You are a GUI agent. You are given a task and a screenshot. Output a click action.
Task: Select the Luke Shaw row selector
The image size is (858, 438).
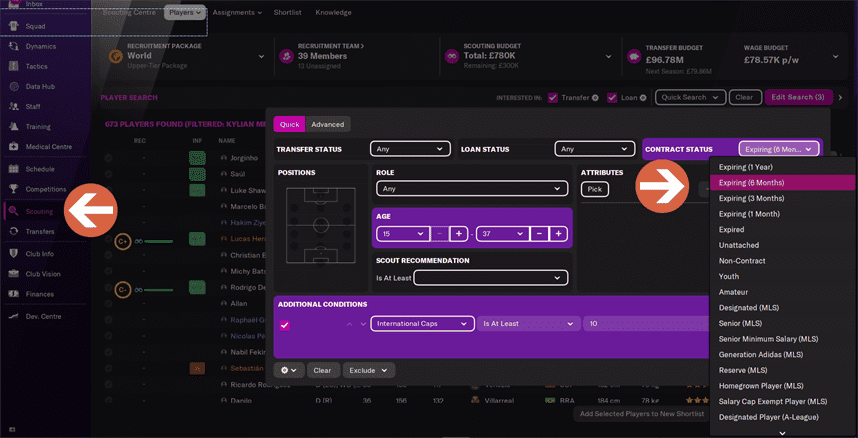tap(108, 190)
